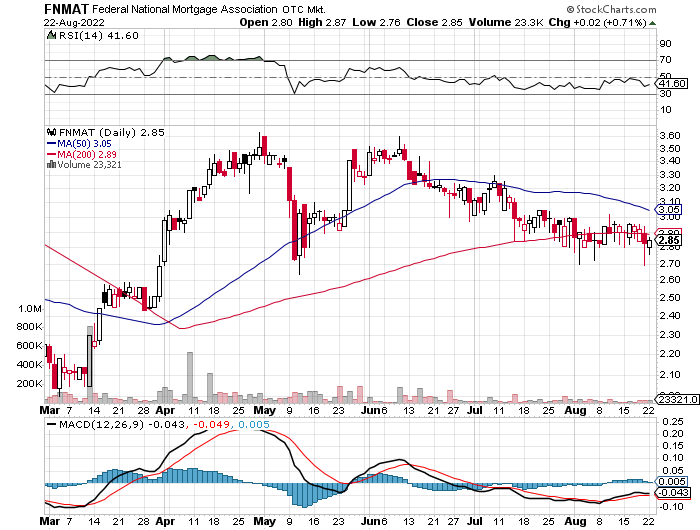Click the 0.20 MACD axis label
This screenshot has width=700, height=530.
[673, 434]
